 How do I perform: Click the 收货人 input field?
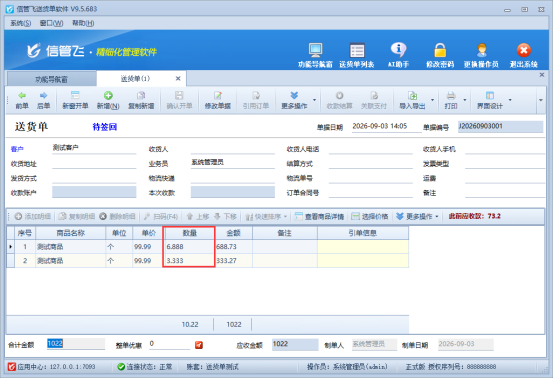click(x=233, y=149)
